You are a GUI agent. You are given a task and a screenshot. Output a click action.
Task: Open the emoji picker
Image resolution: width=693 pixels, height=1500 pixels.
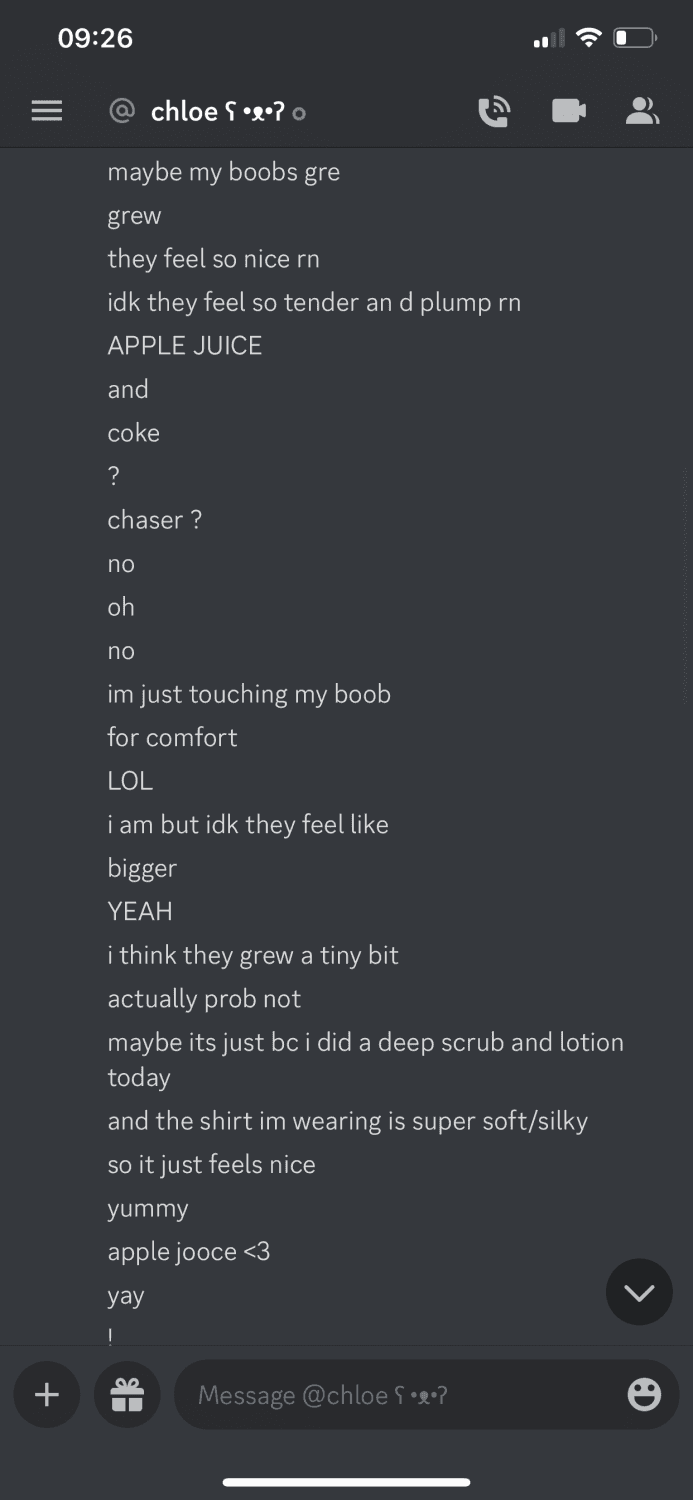point(645,1394)
